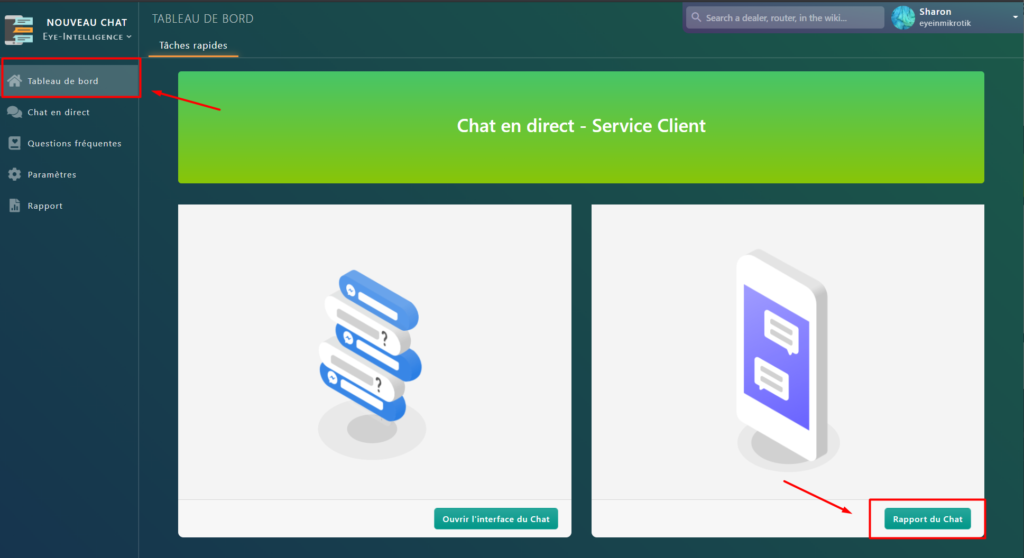Click the home icon beside Tableau de bord
This screenshot has height=558, width=1024.
[15, 81]
